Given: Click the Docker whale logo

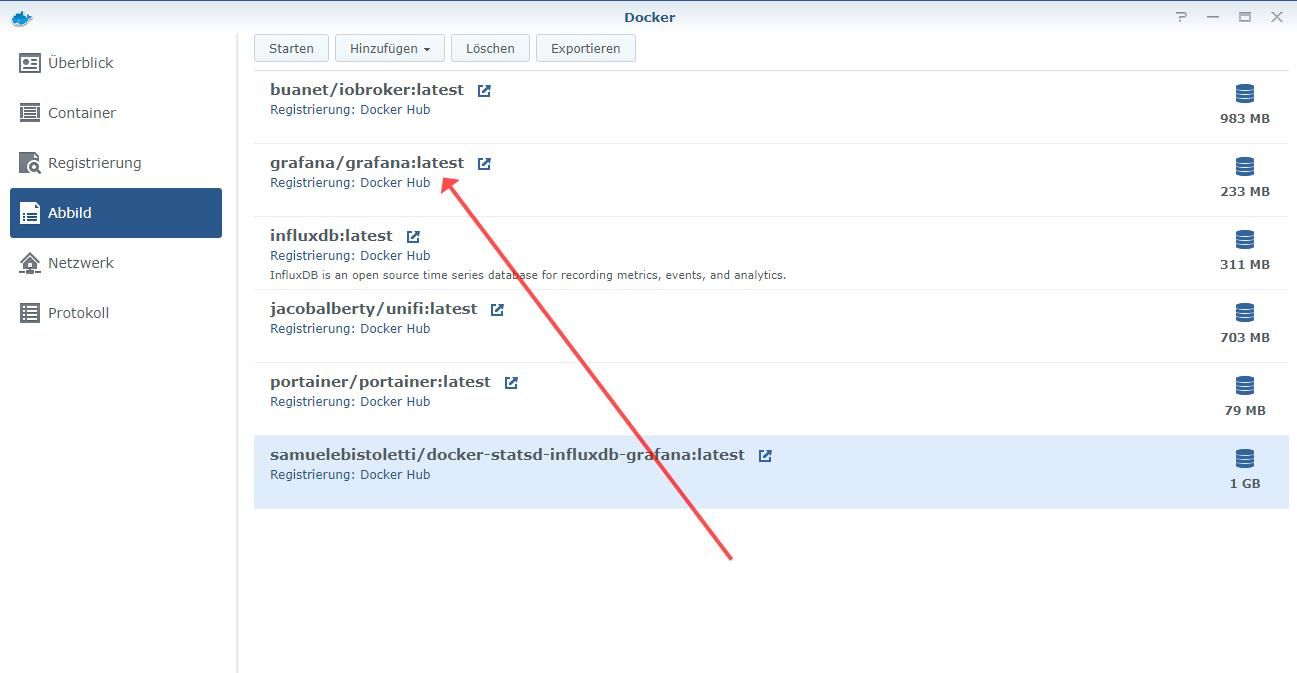Looking at the screenshot, I should (x=21, y=17).
